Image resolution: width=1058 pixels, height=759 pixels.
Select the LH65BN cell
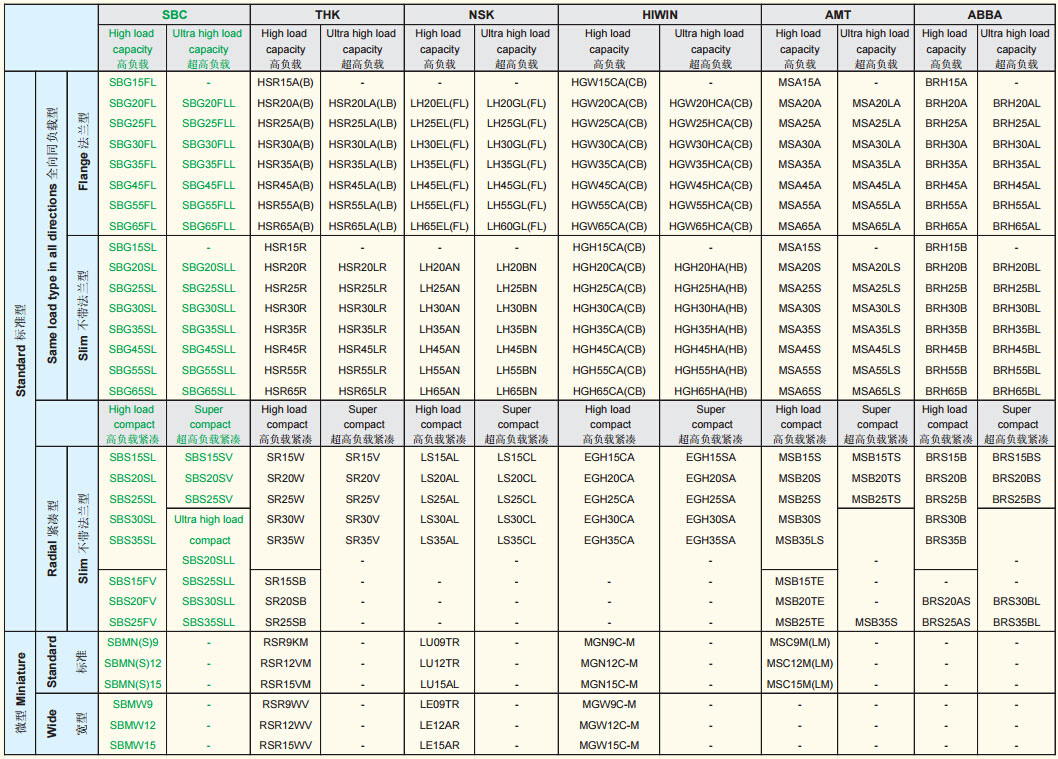(516, 391)
